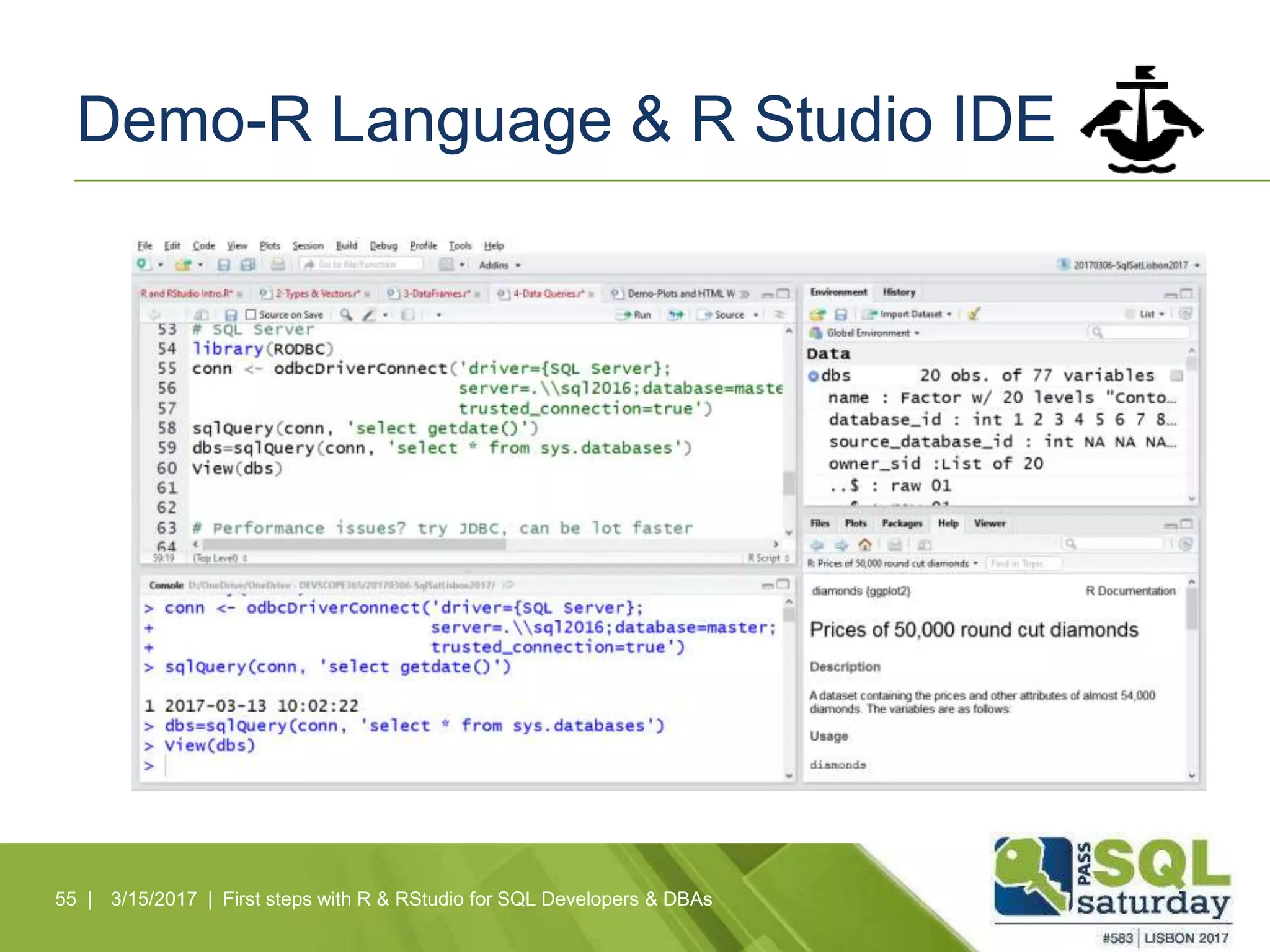This screenshot has height=952, width=1270.
Task: Switch to the Viewer tab
Action: [x=989, y=524]
